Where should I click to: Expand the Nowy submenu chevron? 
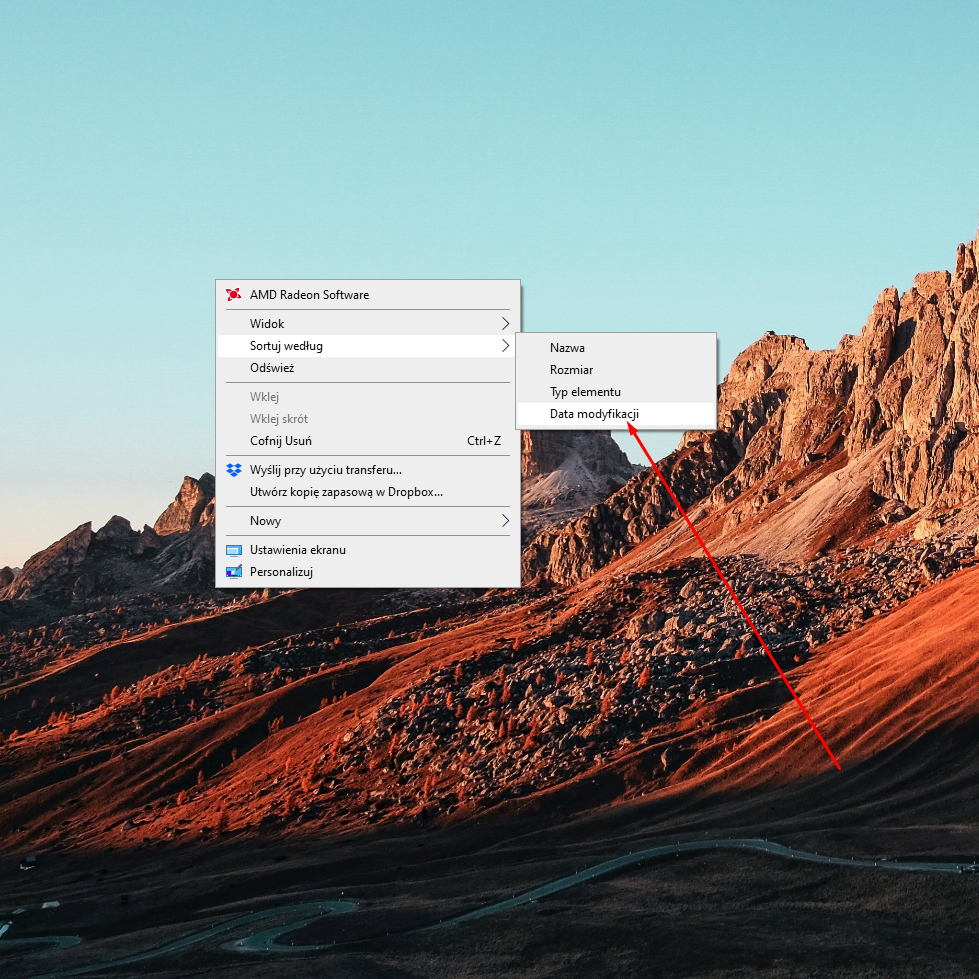[x=505, y=521]
